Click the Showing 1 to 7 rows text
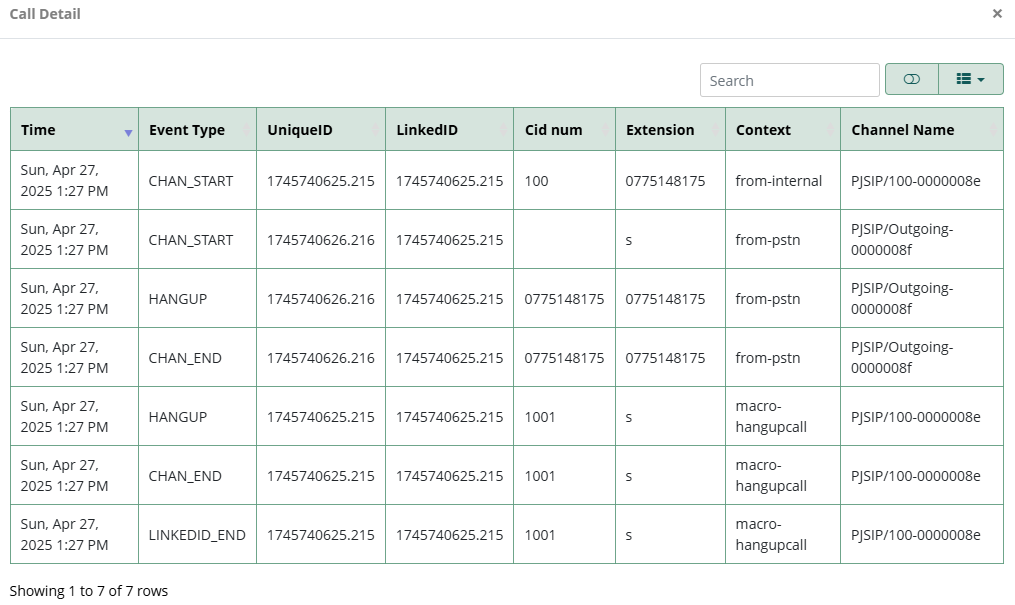 click(89, 591)
